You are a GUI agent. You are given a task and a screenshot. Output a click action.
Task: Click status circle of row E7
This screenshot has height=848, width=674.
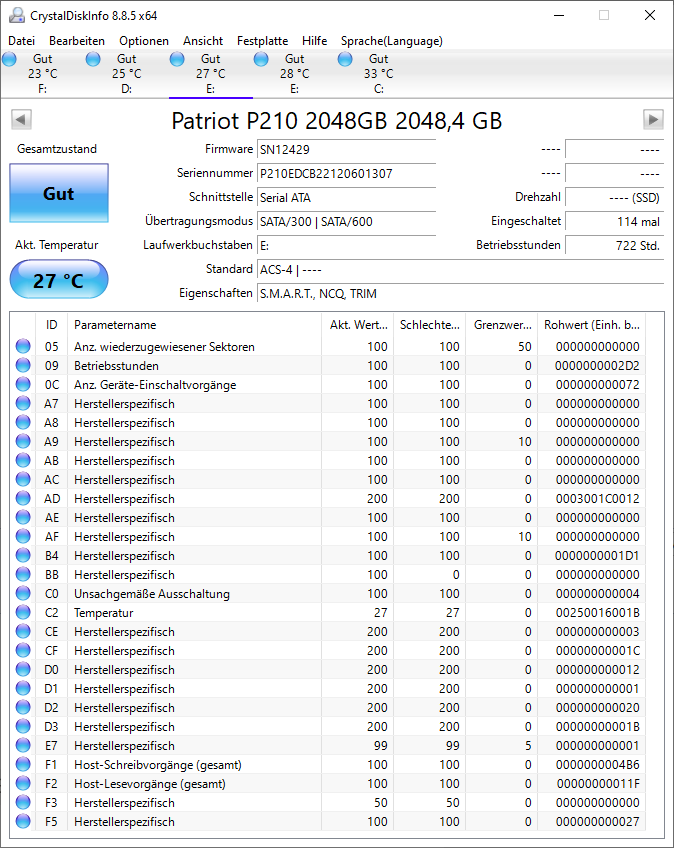(23, 745)
